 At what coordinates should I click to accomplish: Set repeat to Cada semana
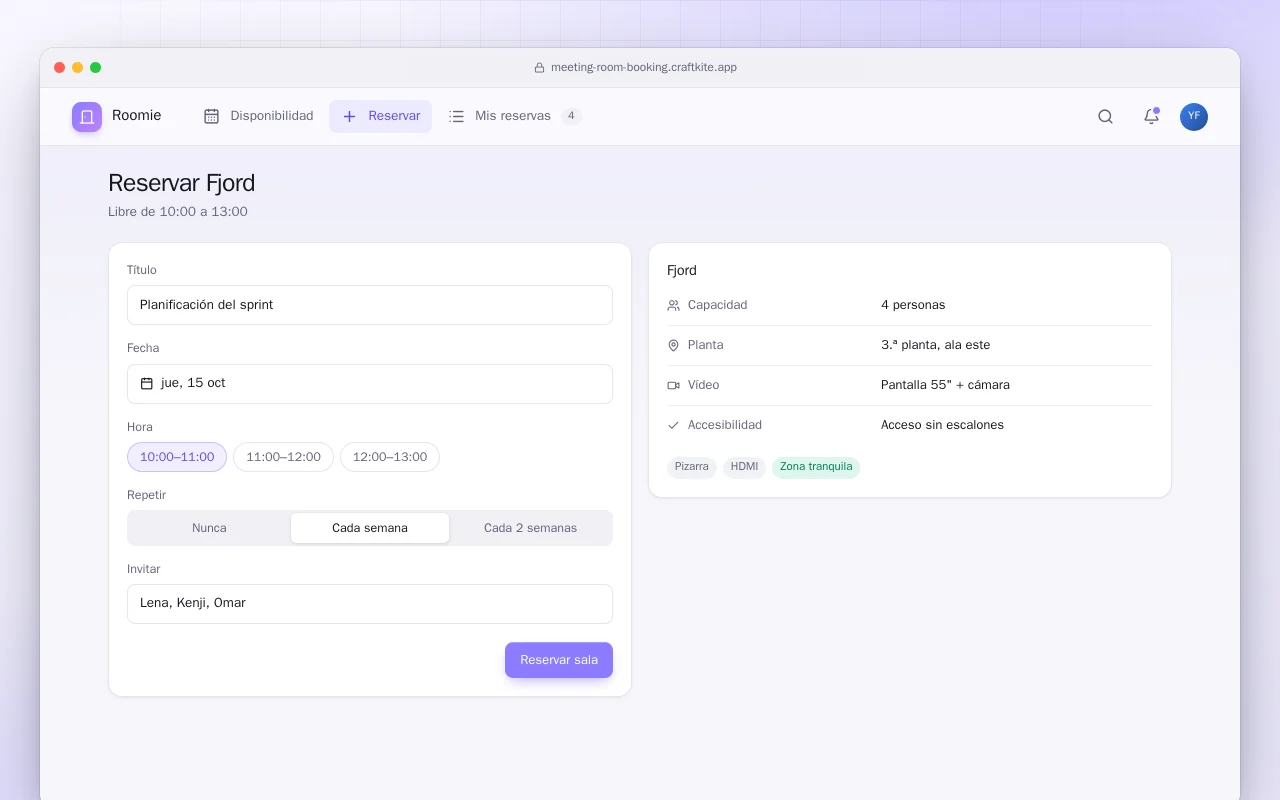pyautogui.click(x=370, y=528)
